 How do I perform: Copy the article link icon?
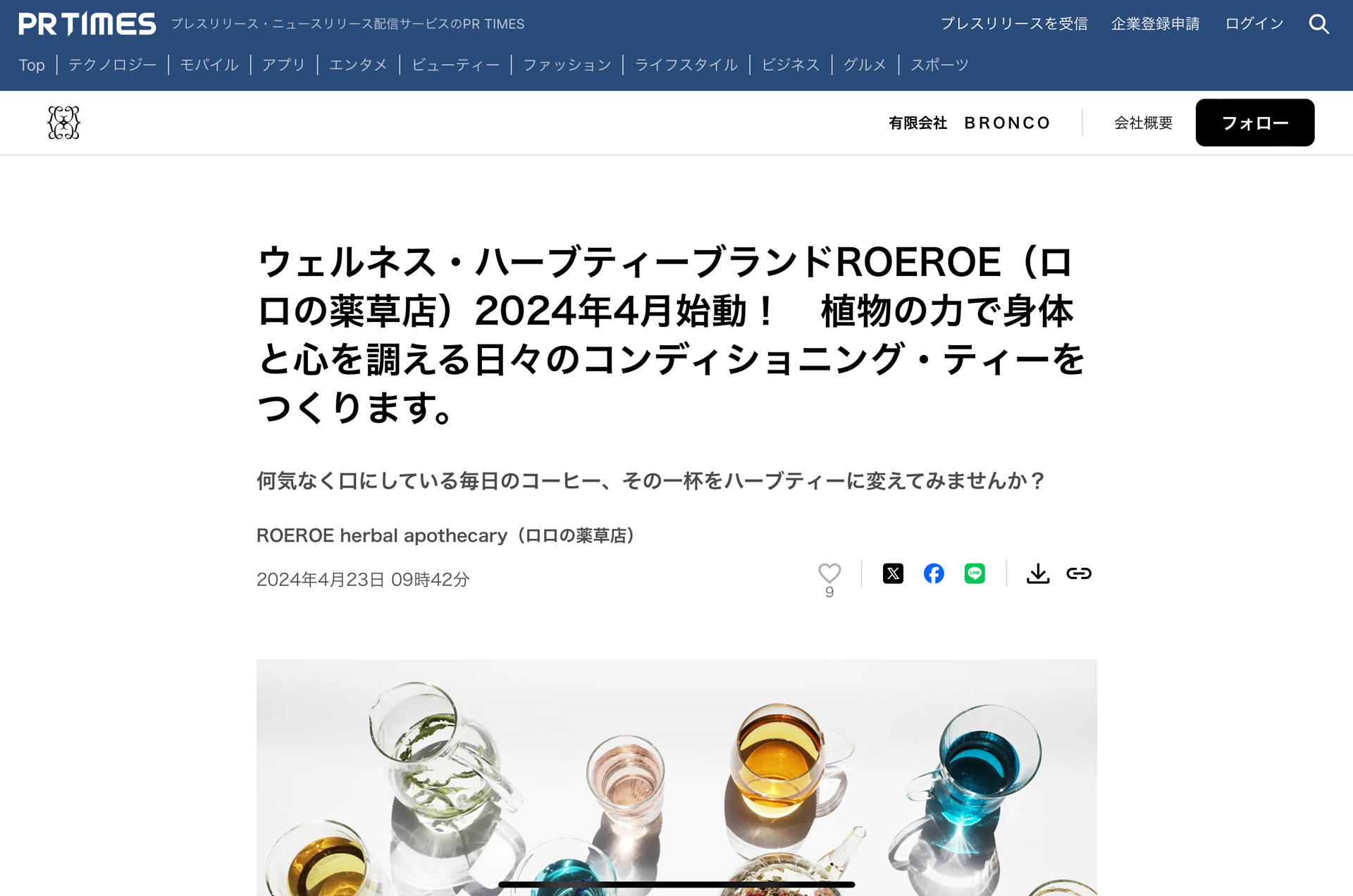(1078, 573)
